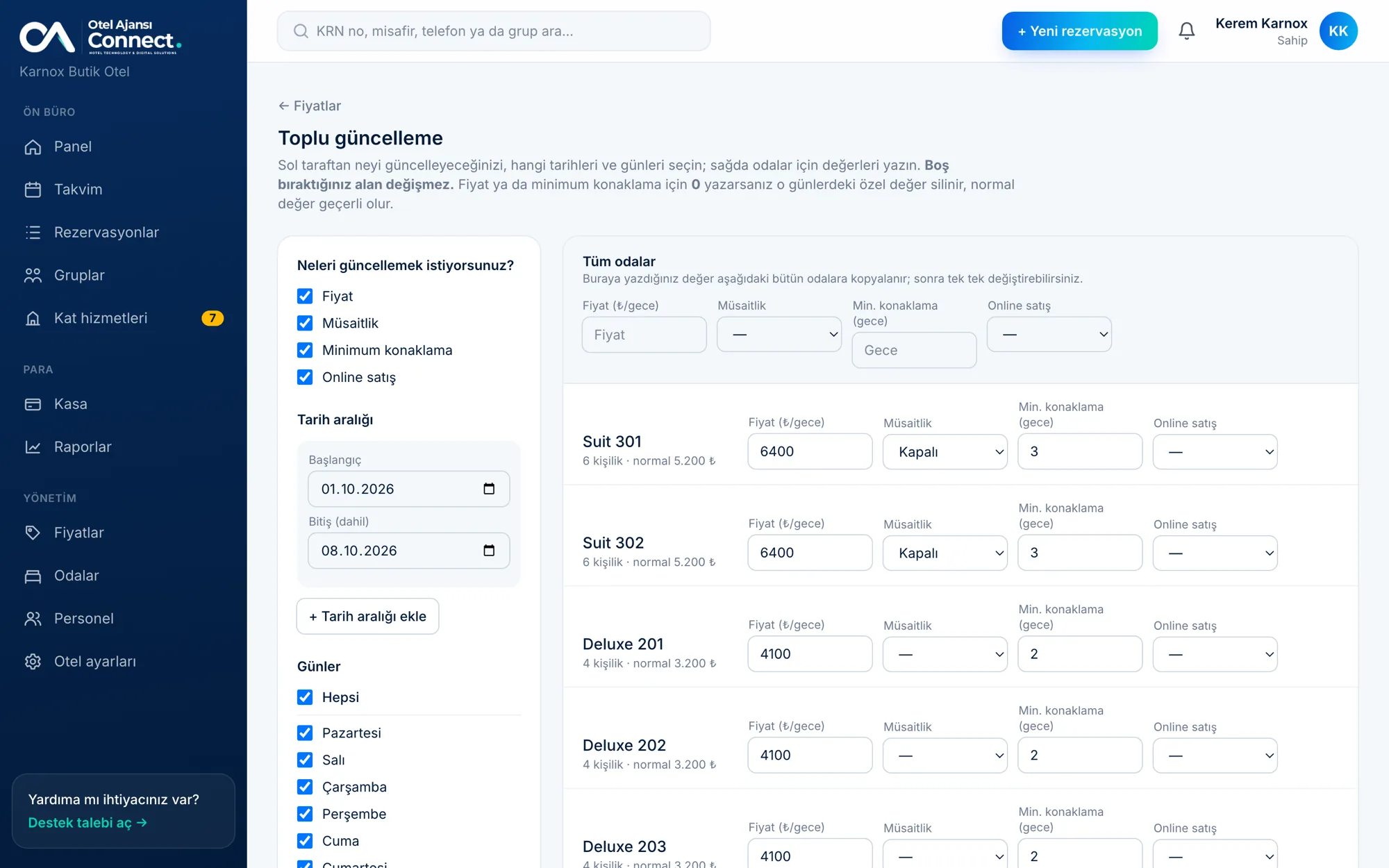Click Yeni rezervasyon button
This screenshot has width=1389, height=868.
tap(1079, 31)
